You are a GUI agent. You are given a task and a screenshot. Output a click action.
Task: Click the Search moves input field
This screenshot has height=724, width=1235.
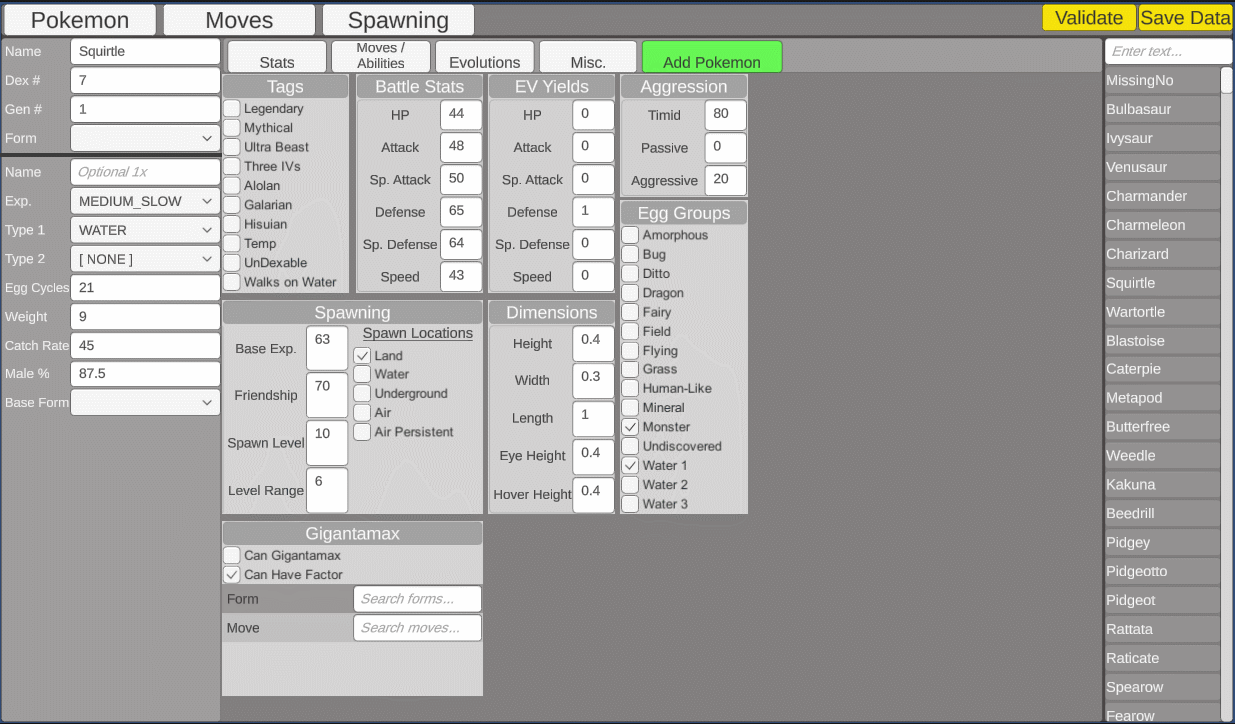[x=417, y=628]
